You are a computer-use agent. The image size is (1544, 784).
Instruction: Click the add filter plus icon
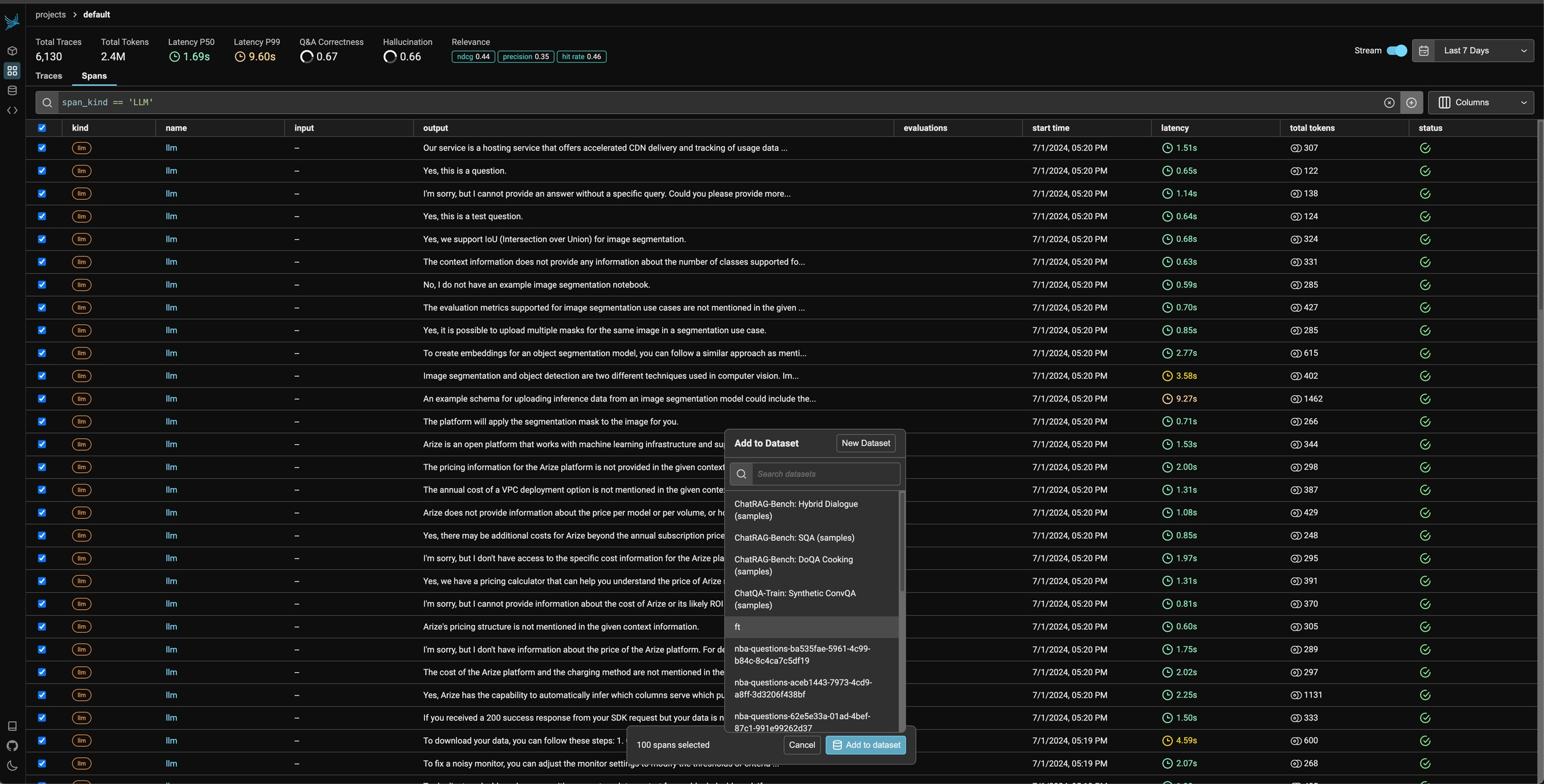coord(1411,103)
